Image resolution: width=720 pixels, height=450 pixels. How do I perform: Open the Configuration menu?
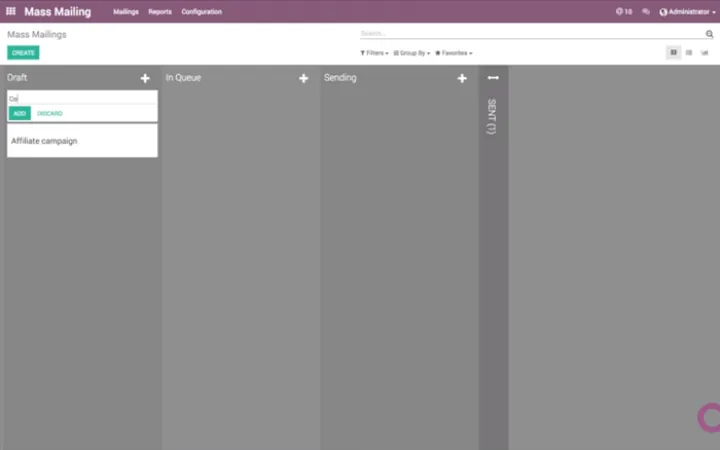[202, 11]
